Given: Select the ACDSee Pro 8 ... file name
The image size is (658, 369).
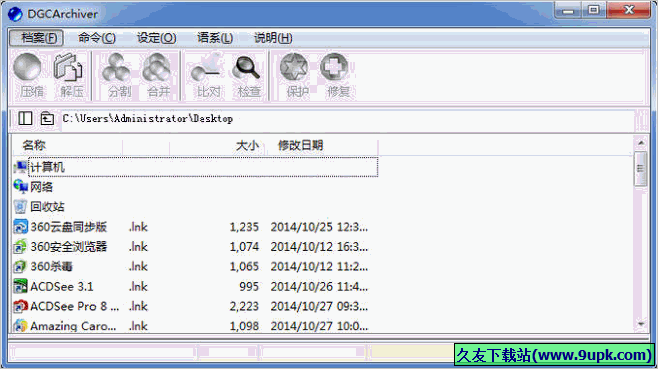Looking at the screenshot, I should coord(75,306).
